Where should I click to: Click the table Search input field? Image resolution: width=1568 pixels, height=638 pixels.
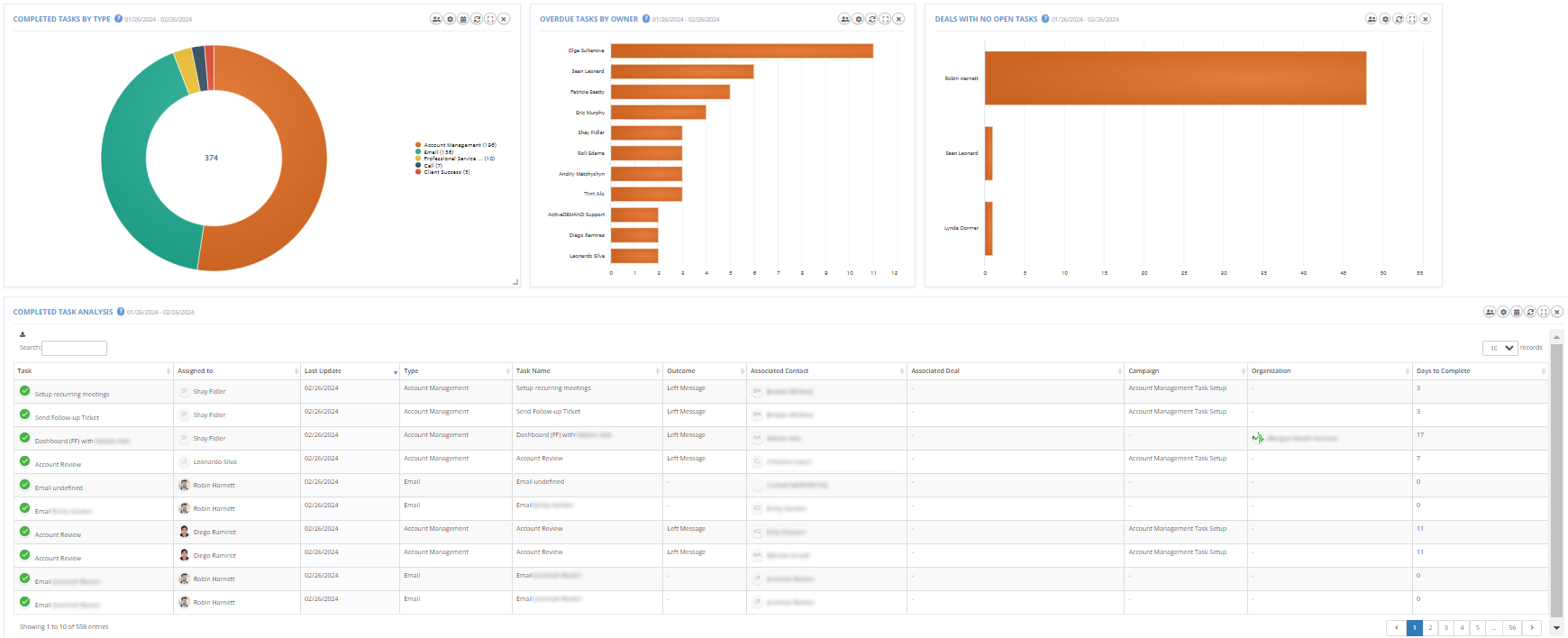[74, 348]
